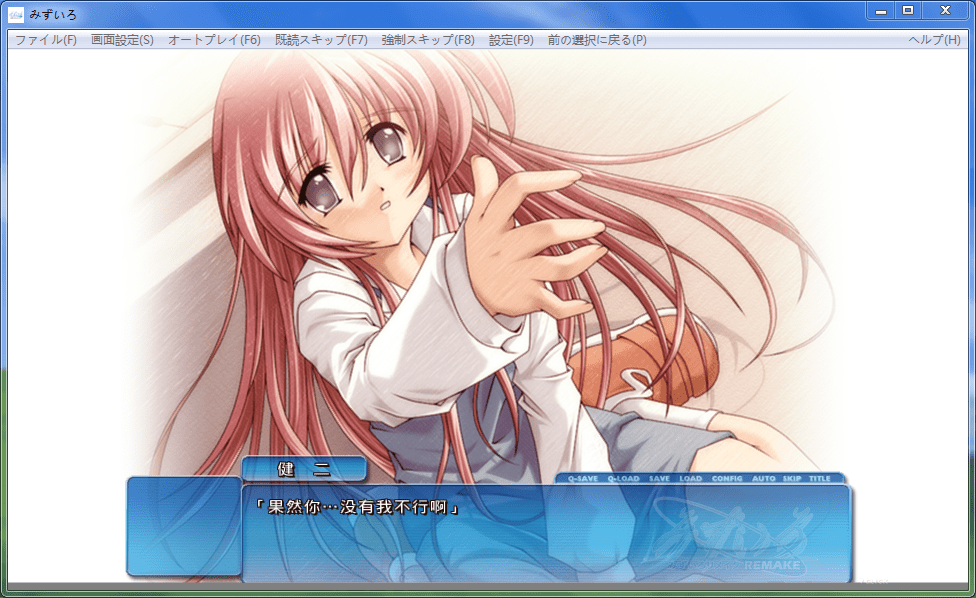Click the Q-SAVE quick save button
Image resolution: width=976 pixels, height=598 pixels.
582,479
